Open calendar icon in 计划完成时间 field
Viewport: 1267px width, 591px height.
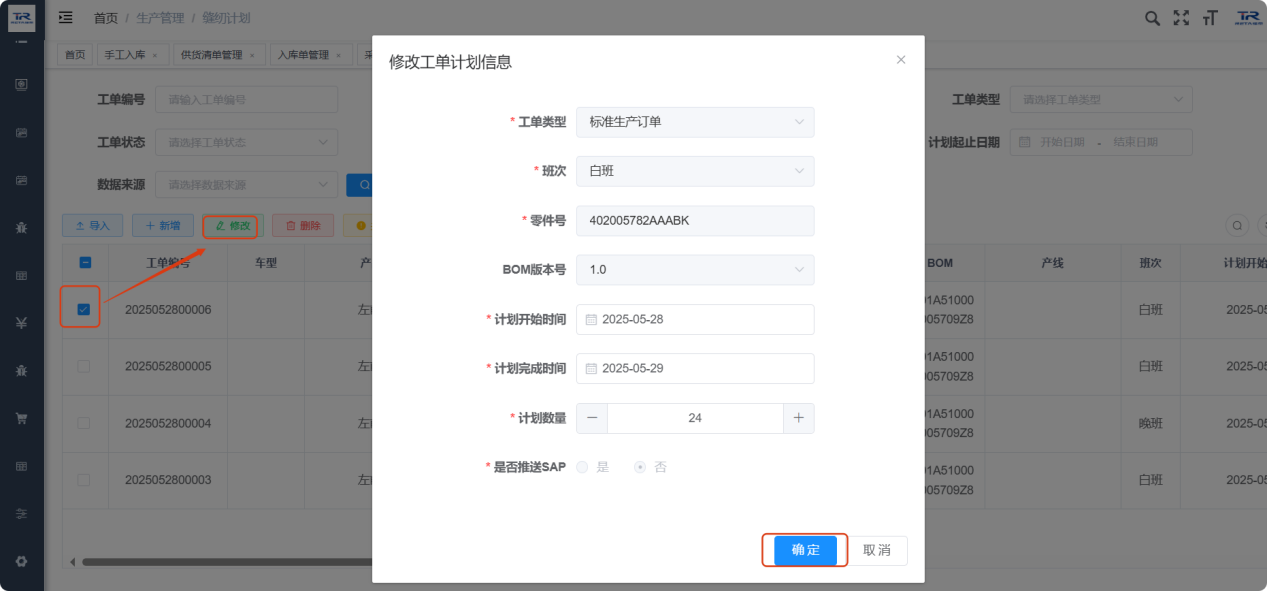pos(591,368)
